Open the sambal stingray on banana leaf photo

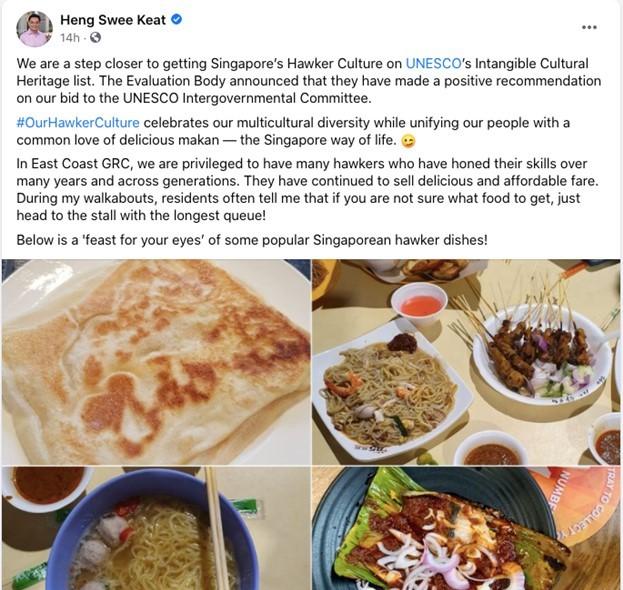(x=466, y=528)
